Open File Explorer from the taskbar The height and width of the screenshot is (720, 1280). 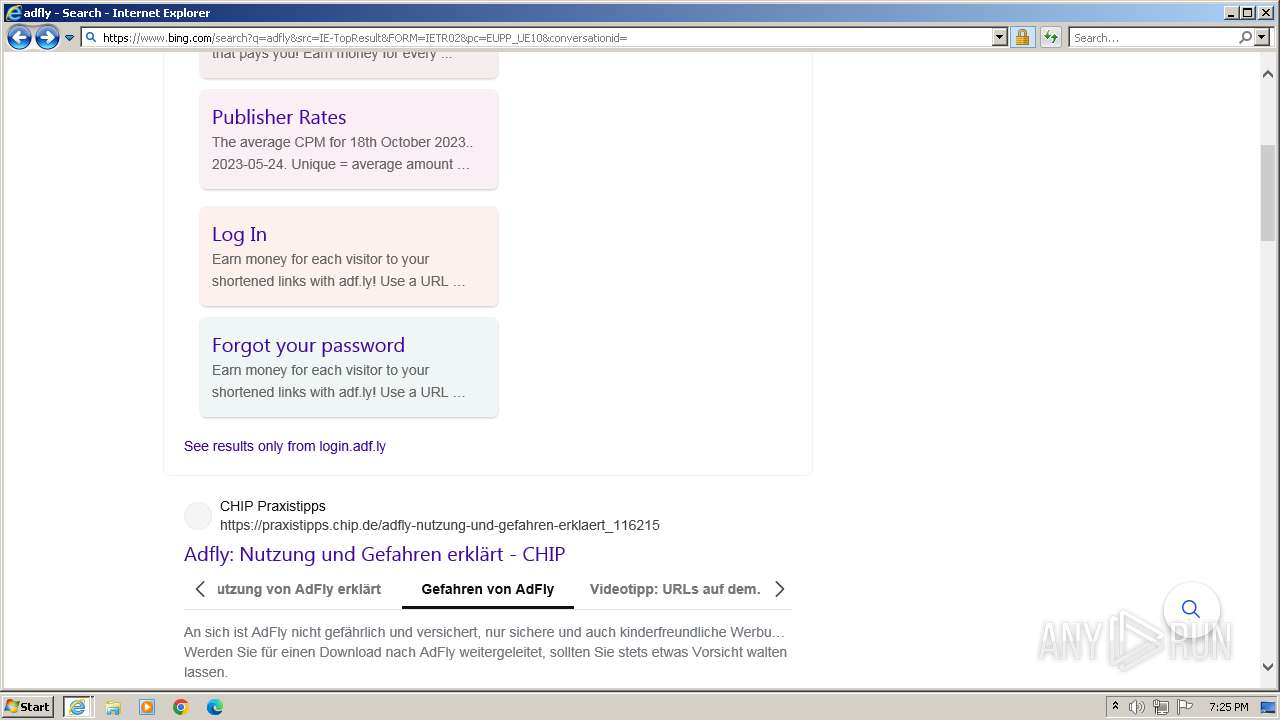pos(113,707)
